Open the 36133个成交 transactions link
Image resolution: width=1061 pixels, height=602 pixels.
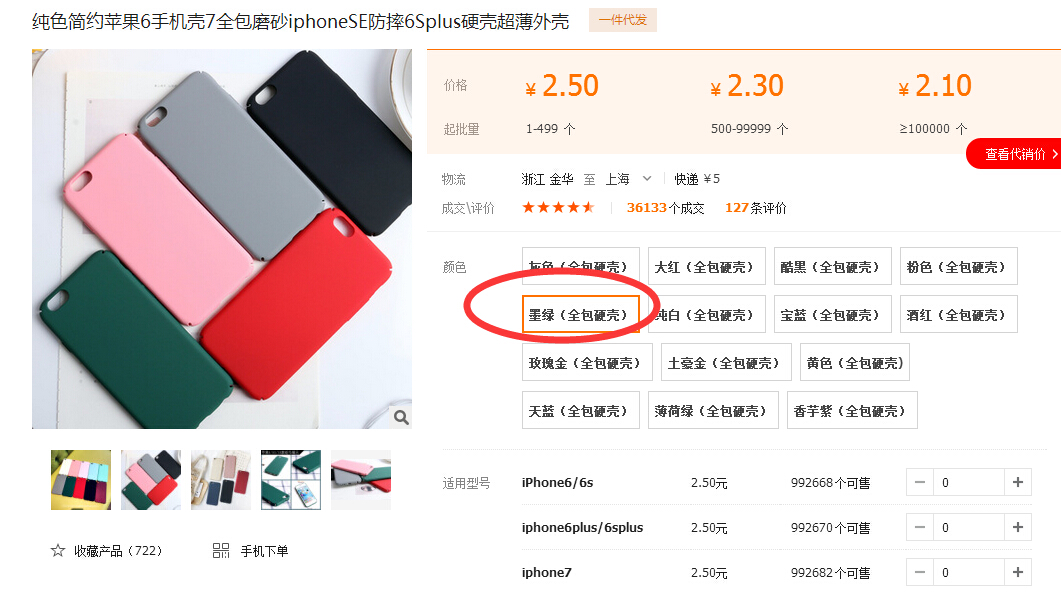[x=665, y=208]
